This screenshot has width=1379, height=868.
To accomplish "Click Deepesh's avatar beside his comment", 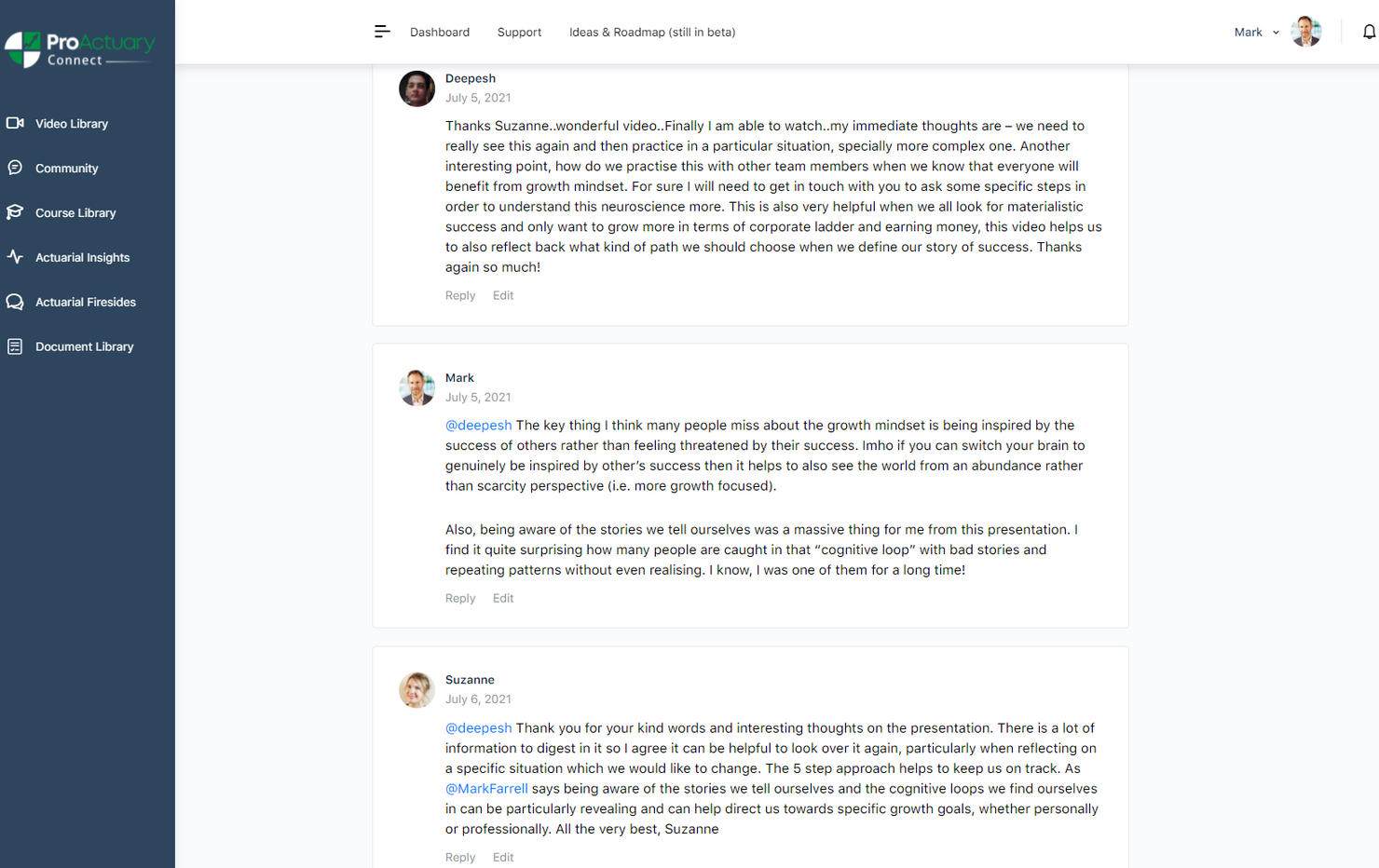I will [416, 88].
